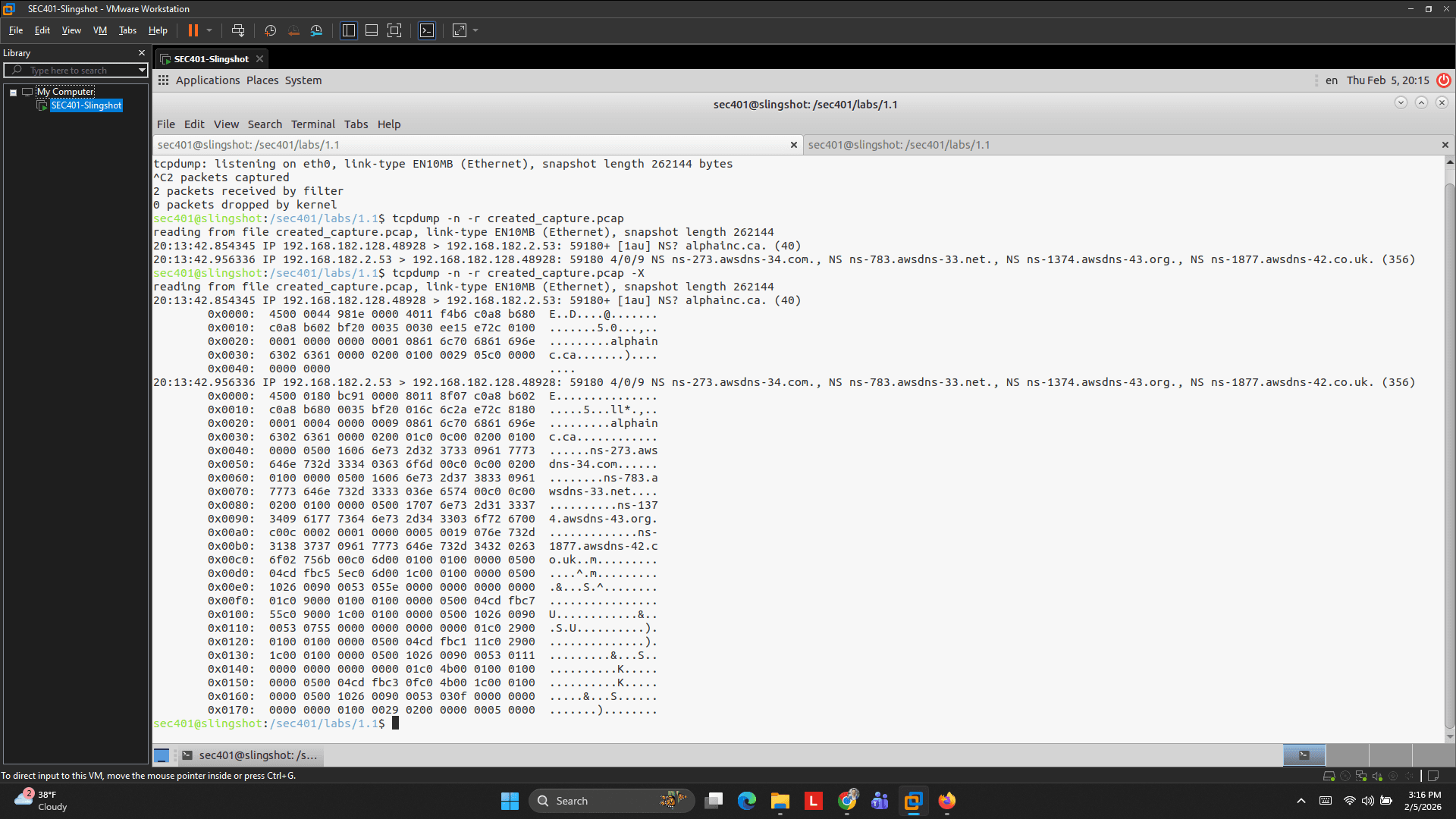Screen dimensions: 1456x819
Task: Click the Windows Start button
Action: click(510, 800)
